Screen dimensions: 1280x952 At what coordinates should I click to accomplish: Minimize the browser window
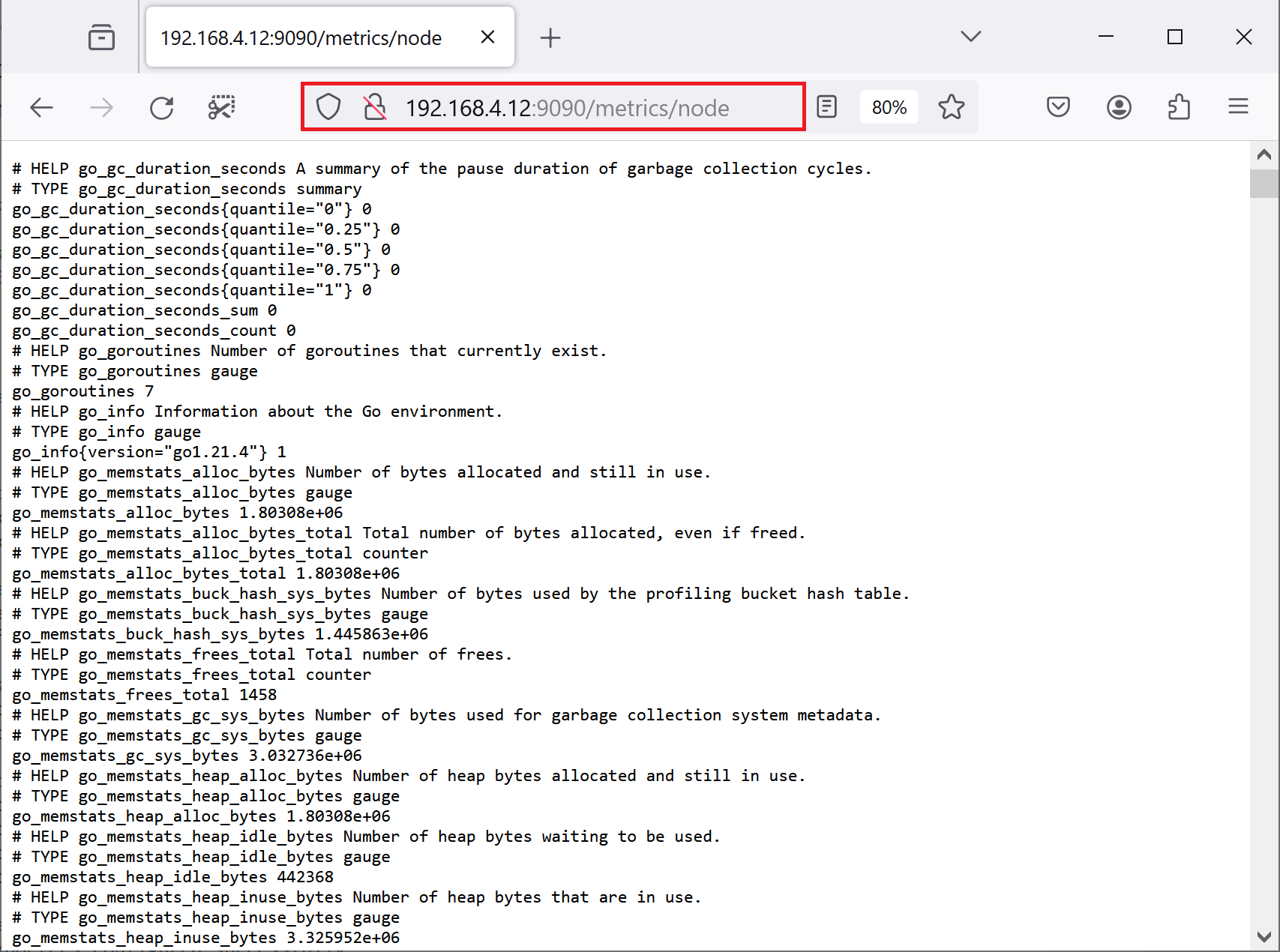1106,37
